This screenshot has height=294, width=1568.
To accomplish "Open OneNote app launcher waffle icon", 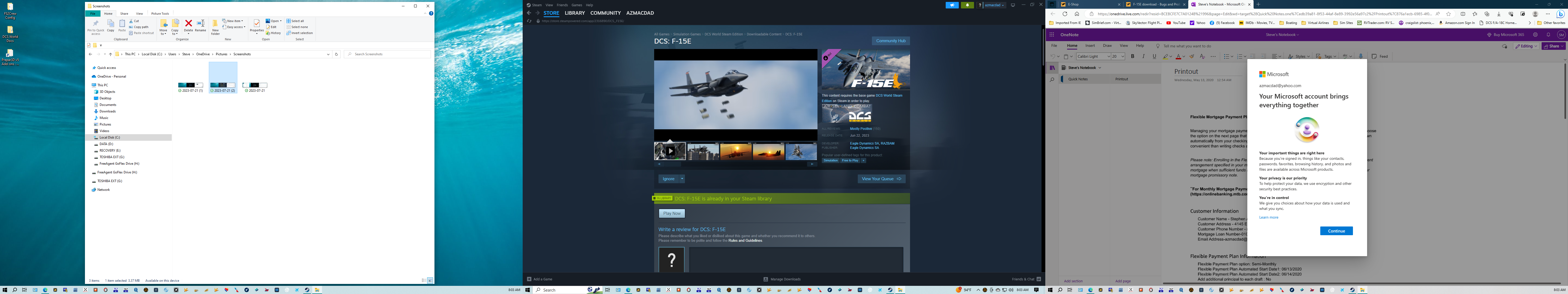I will point(1052,35).
